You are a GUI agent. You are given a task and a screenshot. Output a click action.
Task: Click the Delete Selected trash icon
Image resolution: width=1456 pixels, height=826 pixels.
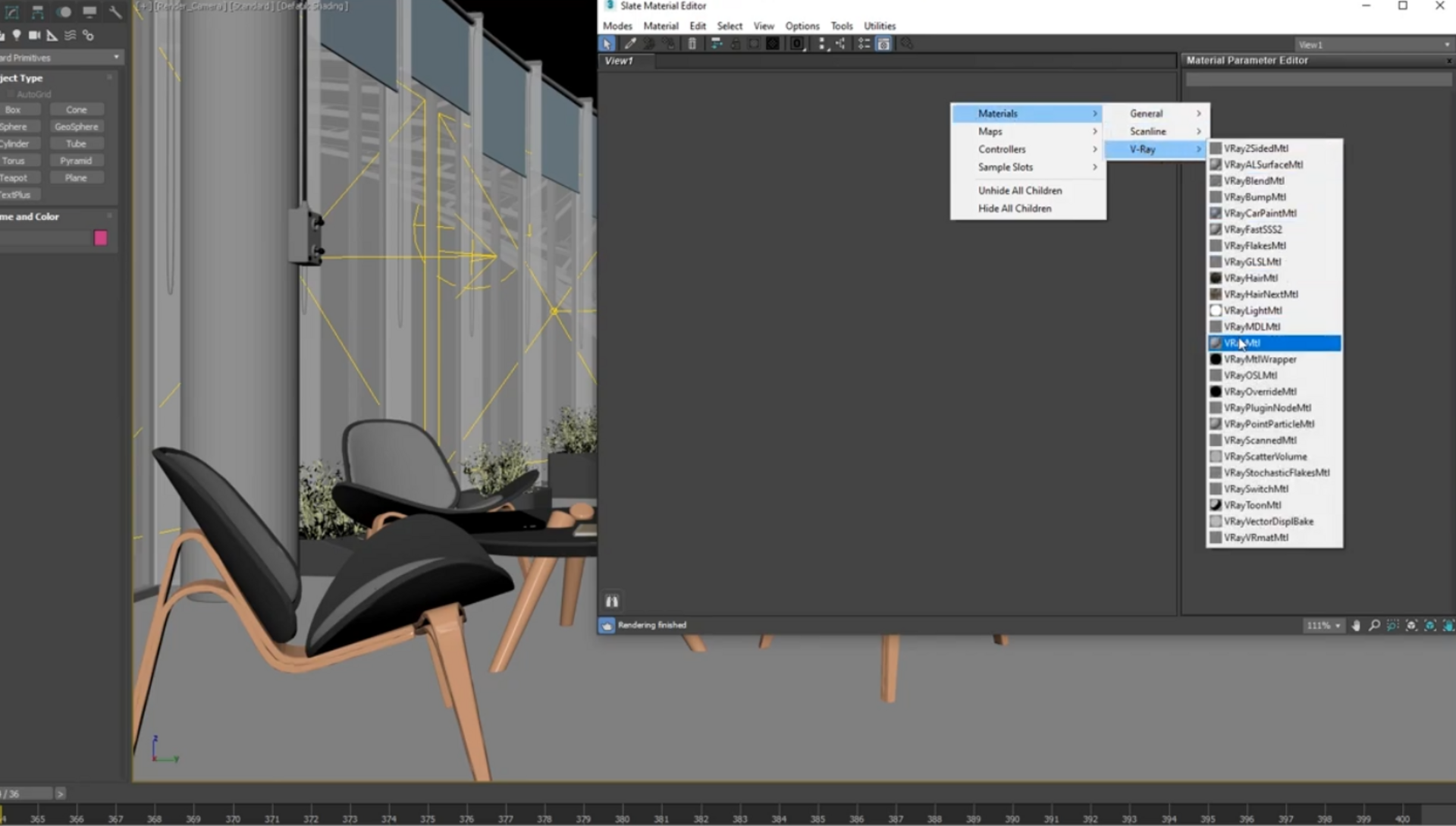692,43
